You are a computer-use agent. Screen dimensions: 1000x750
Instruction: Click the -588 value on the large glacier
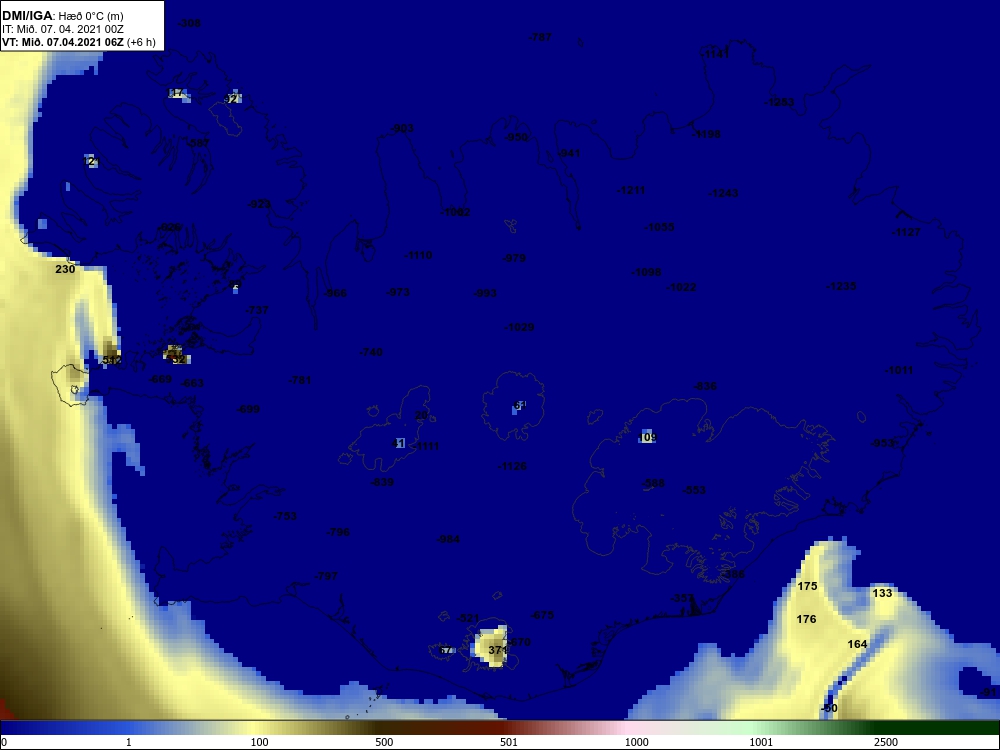pos(654,484)
